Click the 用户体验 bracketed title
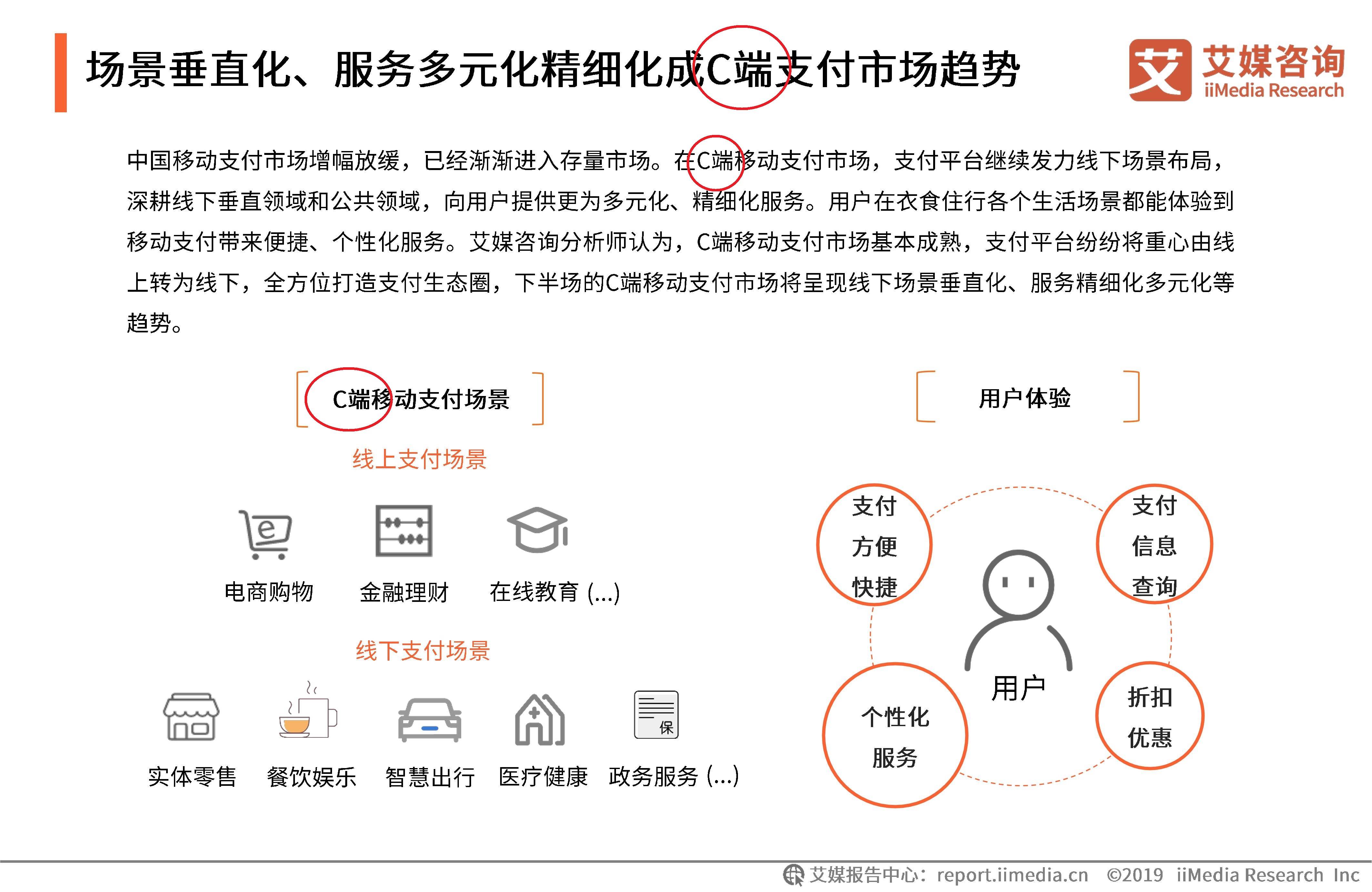The image size is (1372, 892). (x=1024, y=398)
